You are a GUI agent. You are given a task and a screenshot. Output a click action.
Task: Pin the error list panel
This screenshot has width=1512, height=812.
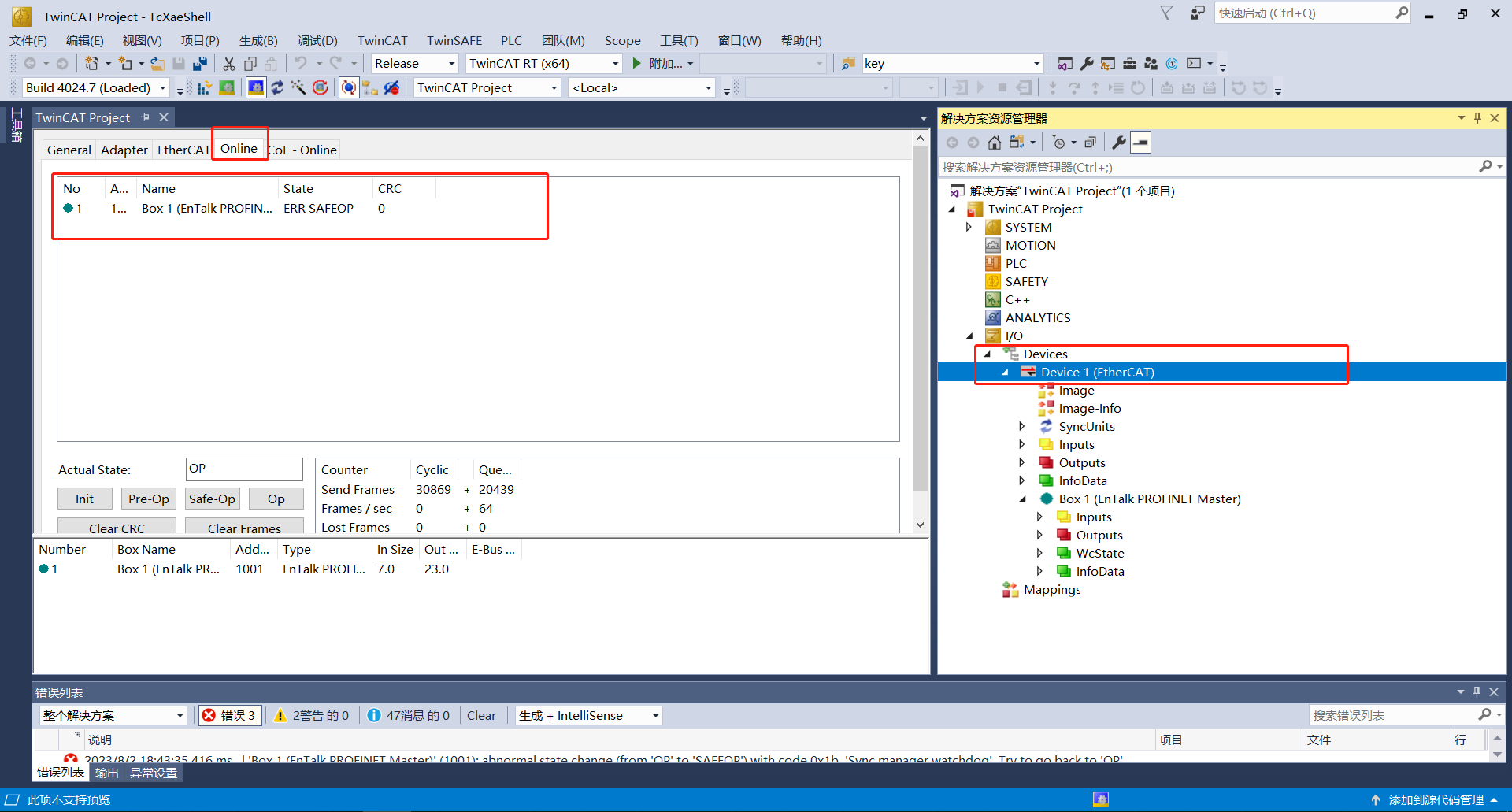tap(1477, 692)
